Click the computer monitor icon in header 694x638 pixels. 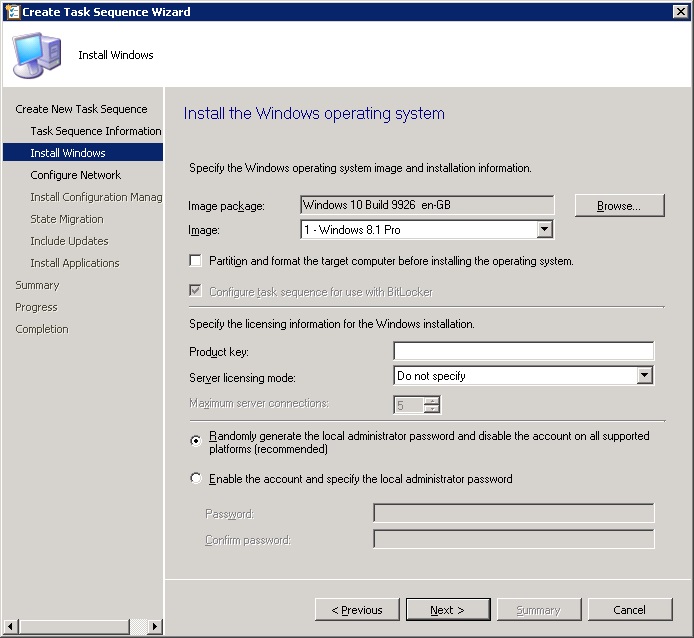(x=35, y=55)
